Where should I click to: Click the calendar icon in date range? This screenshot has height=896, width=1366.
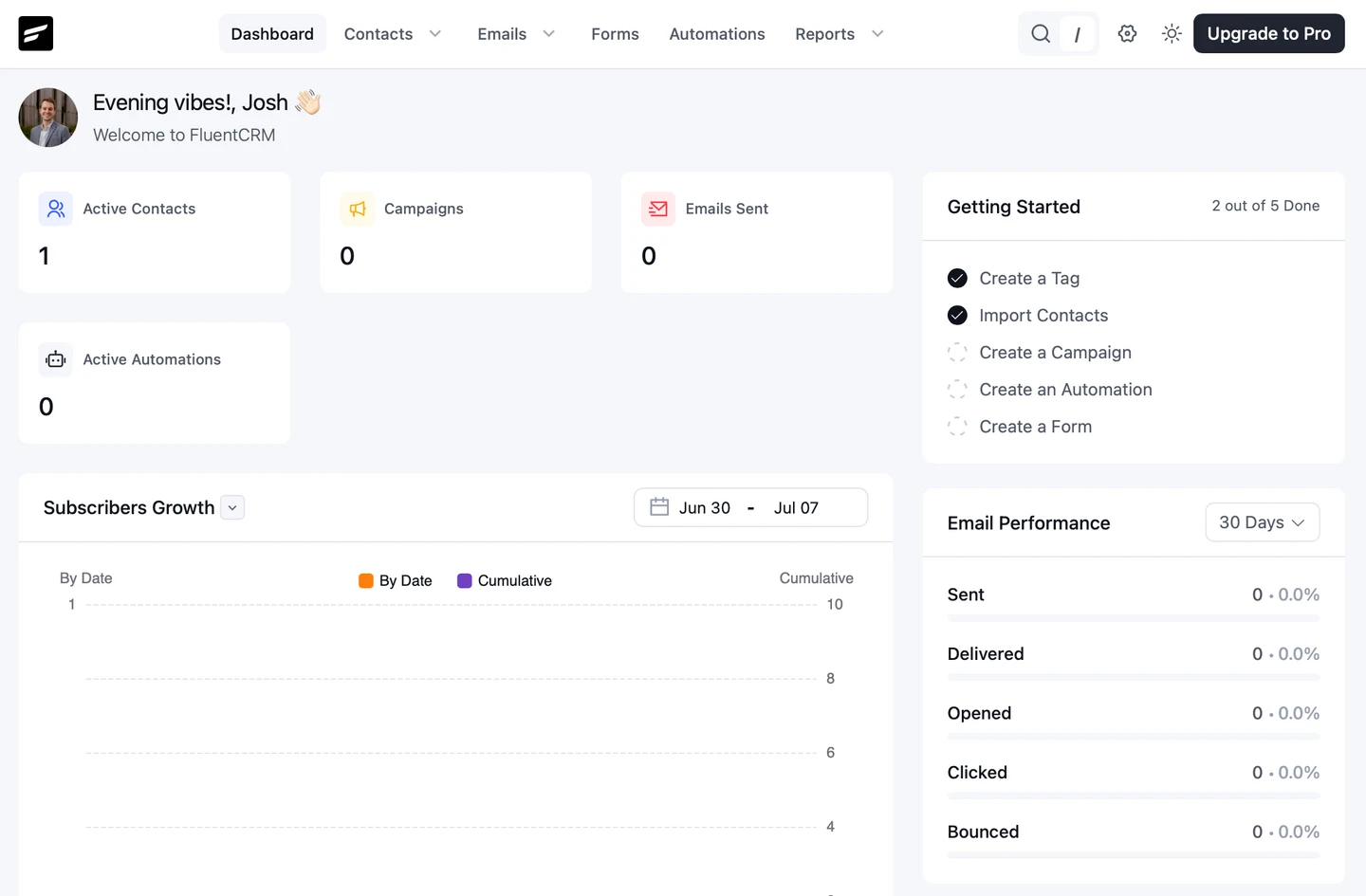tap(659, 507)
